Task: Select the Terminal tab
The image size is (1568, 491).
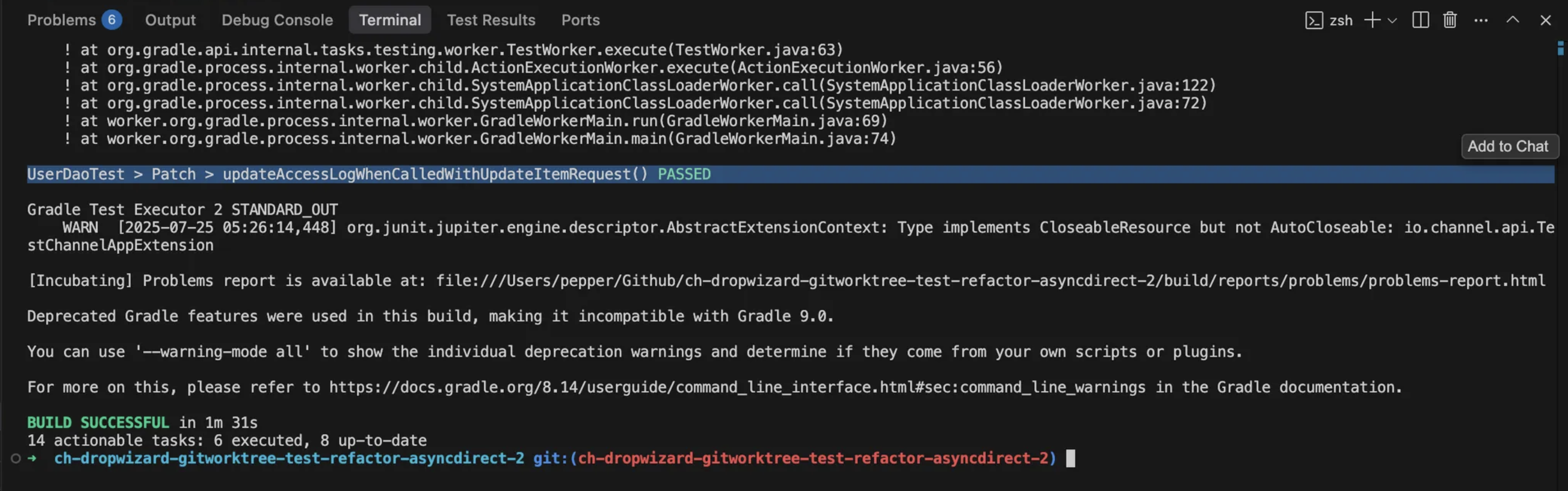Action: (x=390, y=20)
